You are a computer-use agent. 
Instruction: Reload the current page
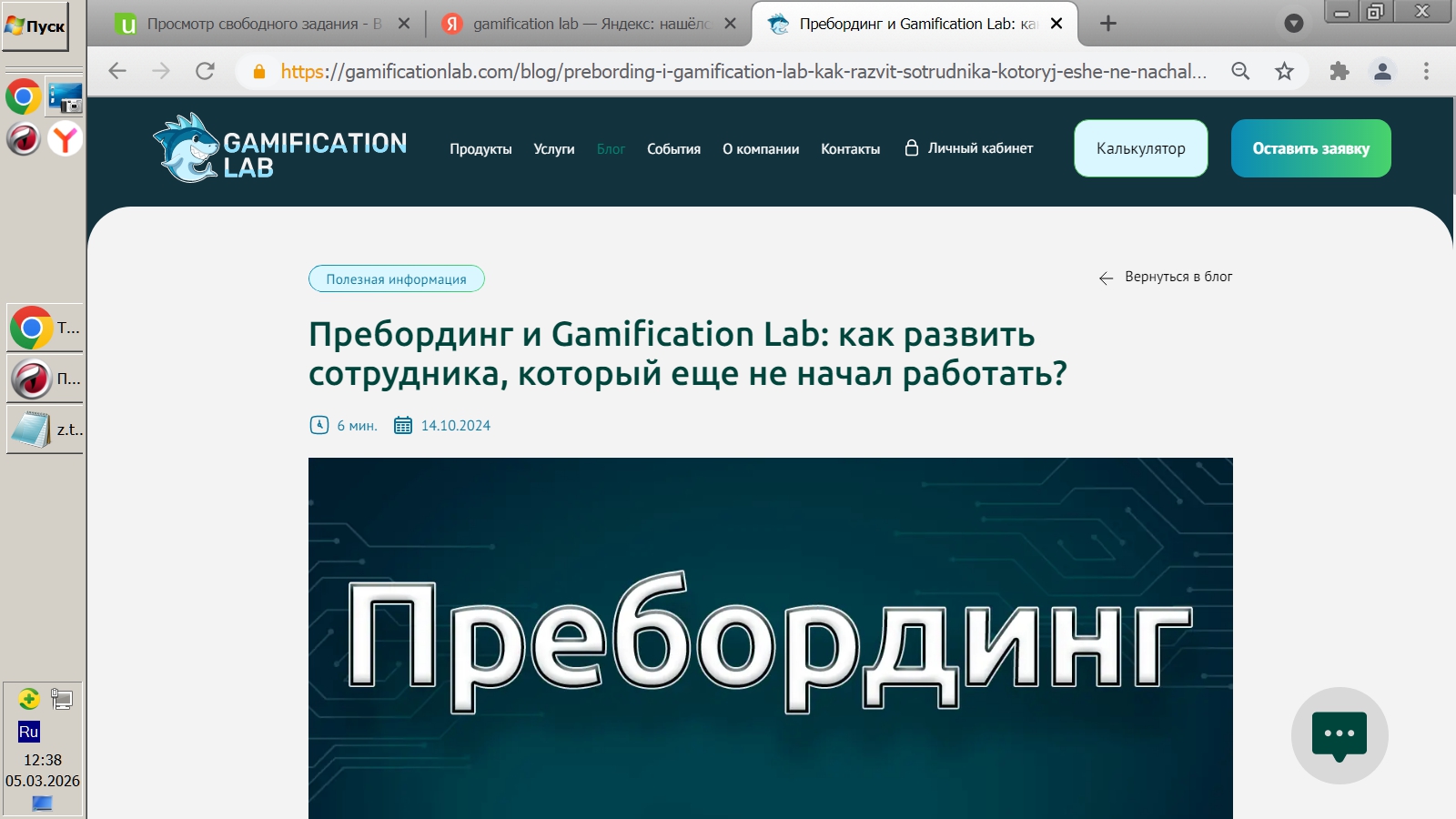click(x=206, y=71)
